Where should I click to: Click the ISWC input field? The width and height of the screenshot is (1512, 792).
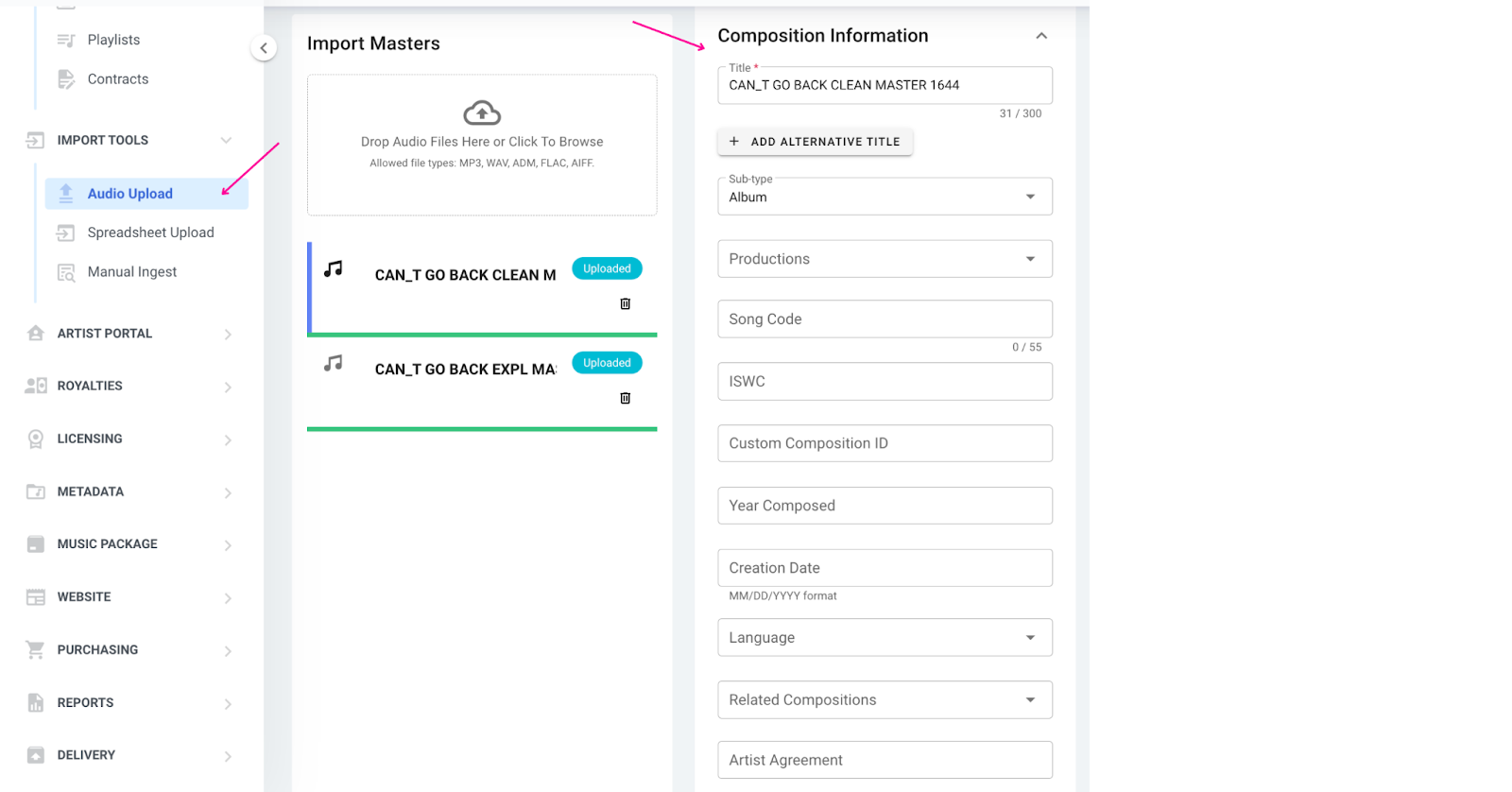tap(885, 382)
